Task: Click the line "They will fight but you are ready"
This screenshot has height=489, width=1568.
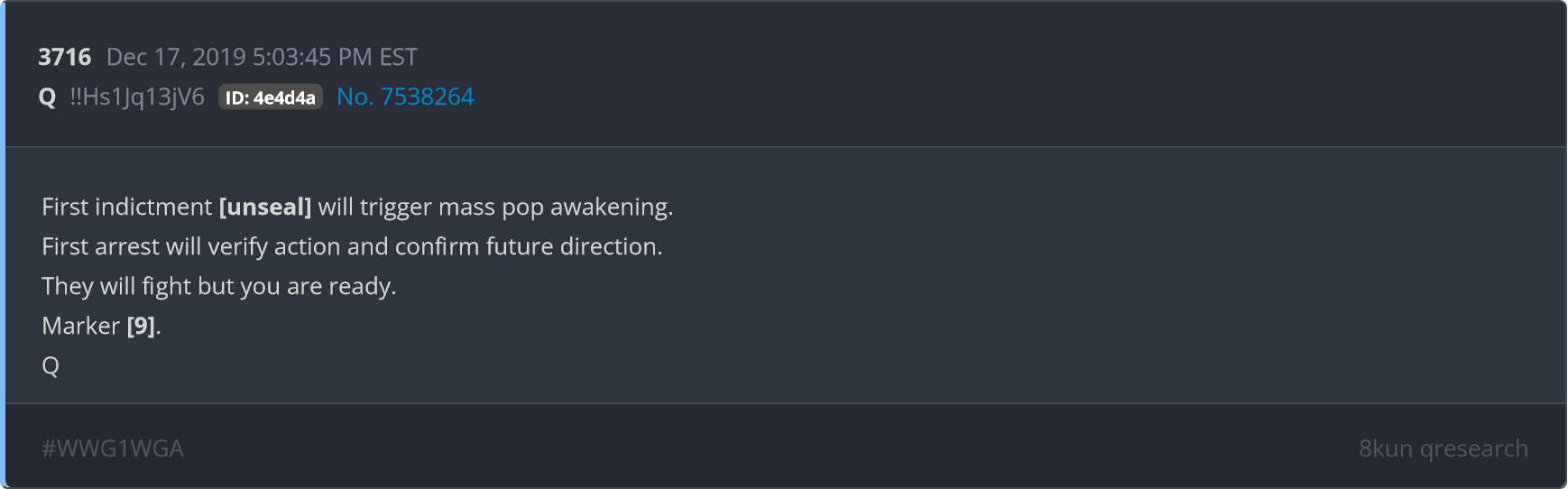Action: coord(218,286)
